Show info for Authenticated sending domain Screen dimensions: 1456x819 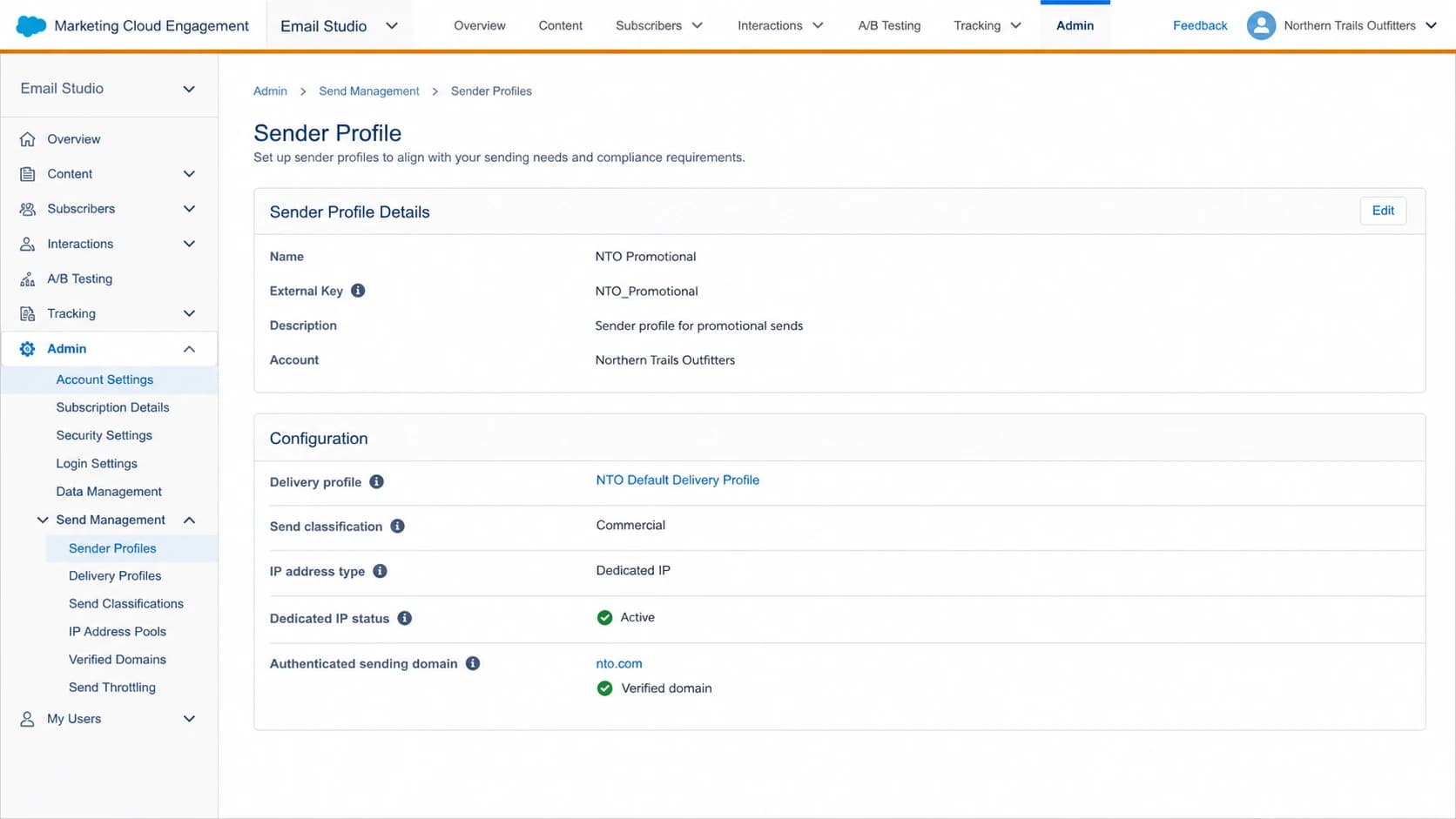pos(473,663)
